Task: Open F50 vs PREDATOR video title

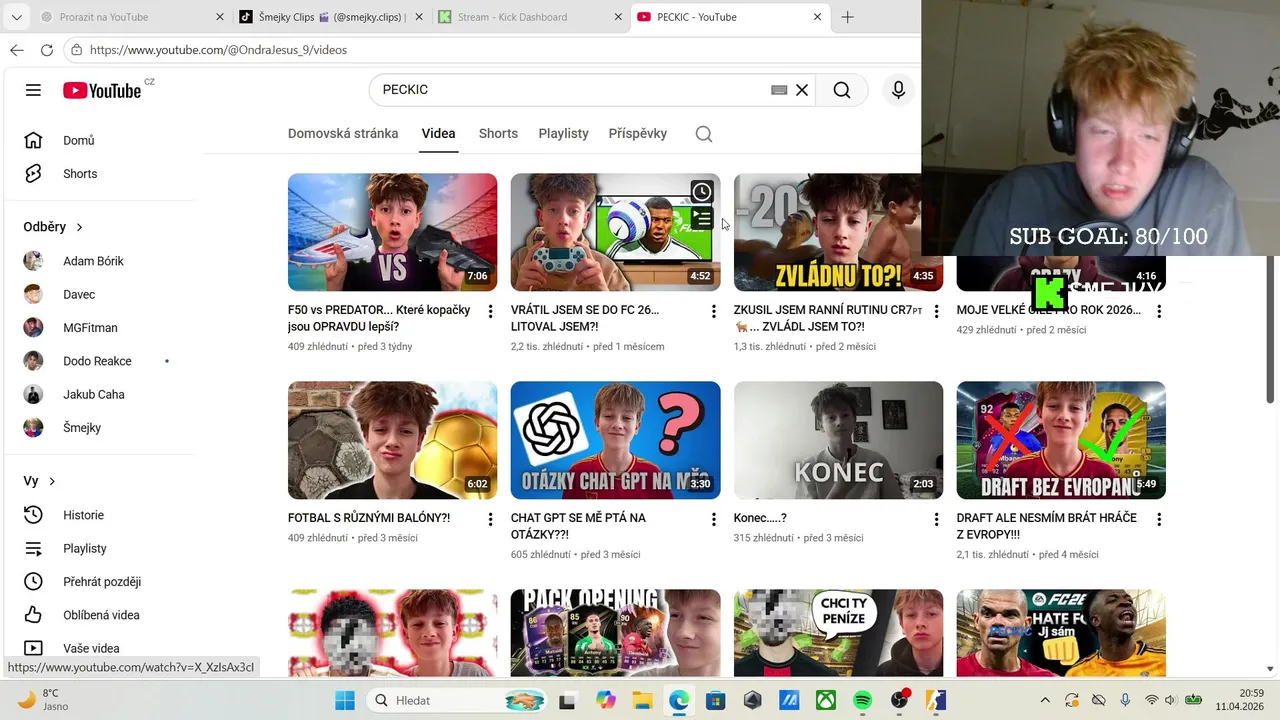Action: click(379, 318)
